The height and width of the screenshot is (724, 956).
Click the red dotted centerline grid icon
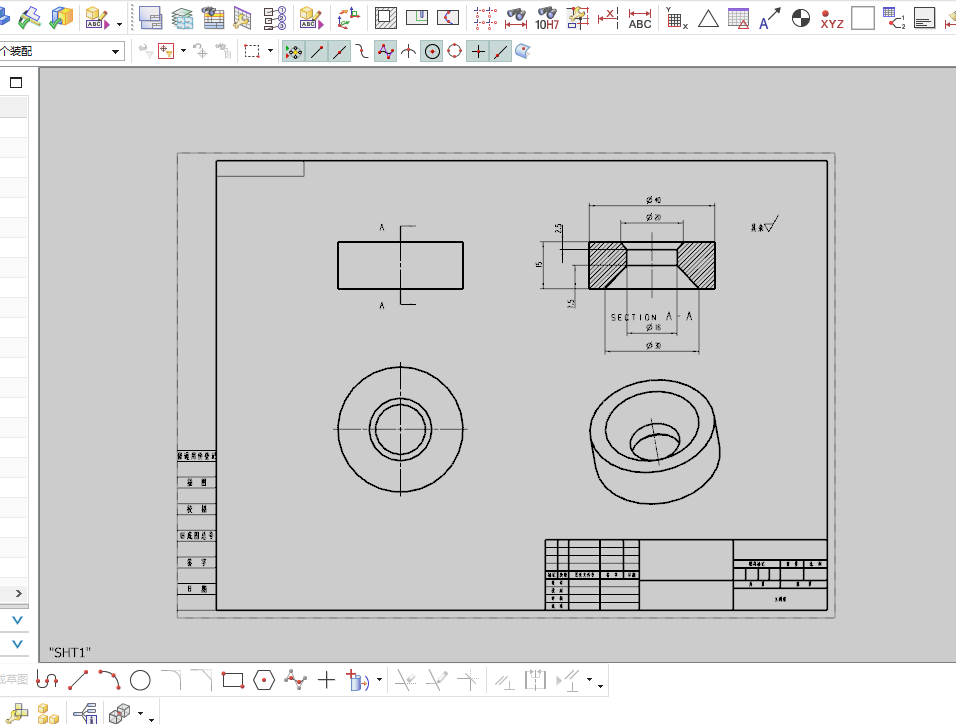pyautogui.click(x=485, y=18)
